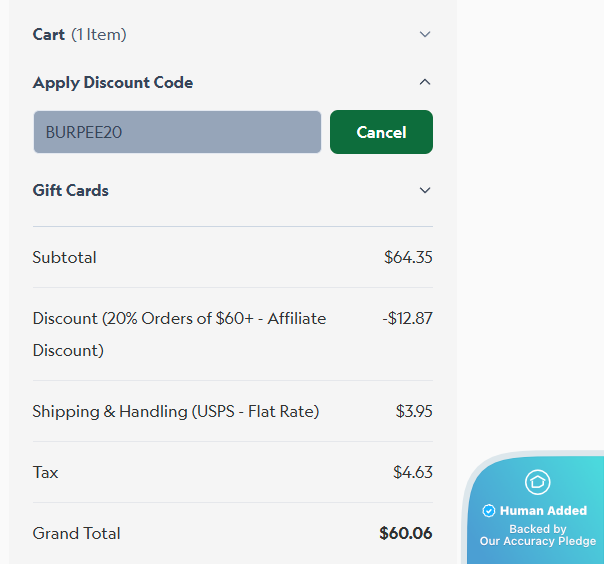Click the blue verified checkmark icon

tap(488, 511)
